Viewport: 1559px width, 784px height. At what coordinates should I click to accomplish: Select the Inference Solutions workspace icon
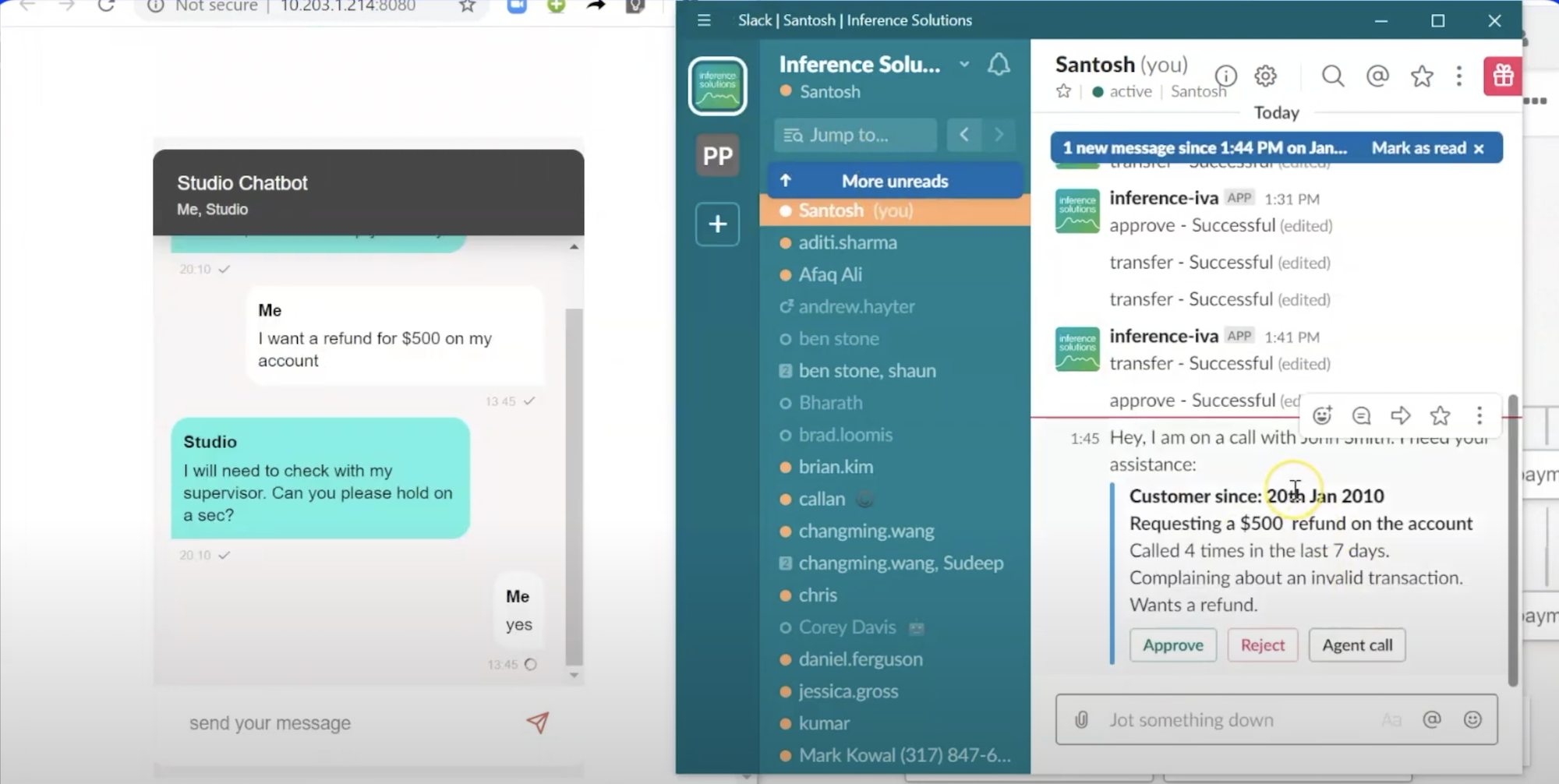point(717,86)
